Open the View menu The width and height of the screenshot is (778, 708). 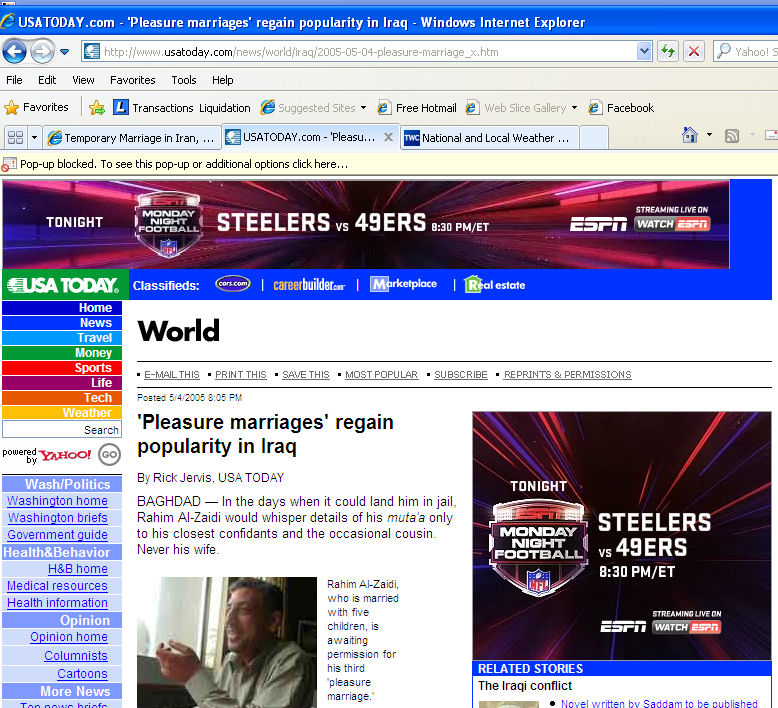click(83, 80)
